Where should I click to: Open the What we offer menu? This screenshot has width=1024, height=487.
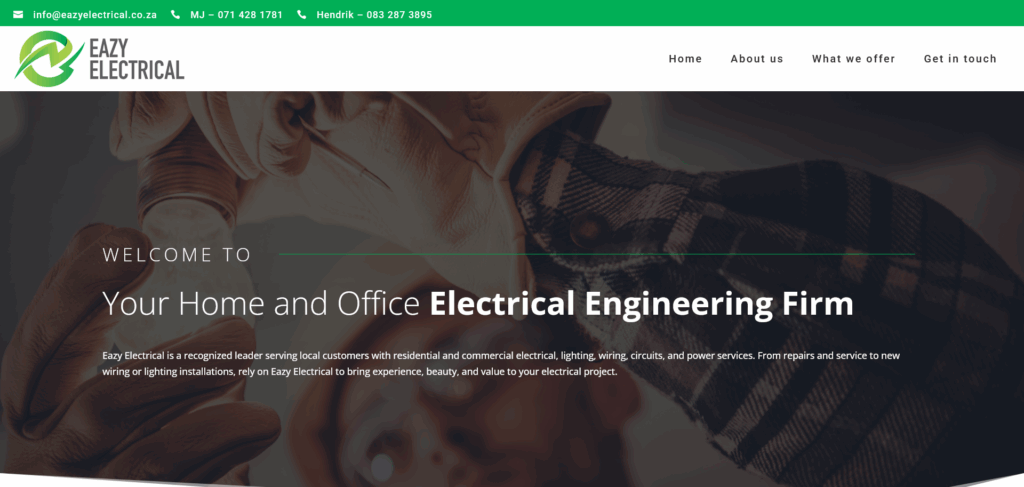854,59
